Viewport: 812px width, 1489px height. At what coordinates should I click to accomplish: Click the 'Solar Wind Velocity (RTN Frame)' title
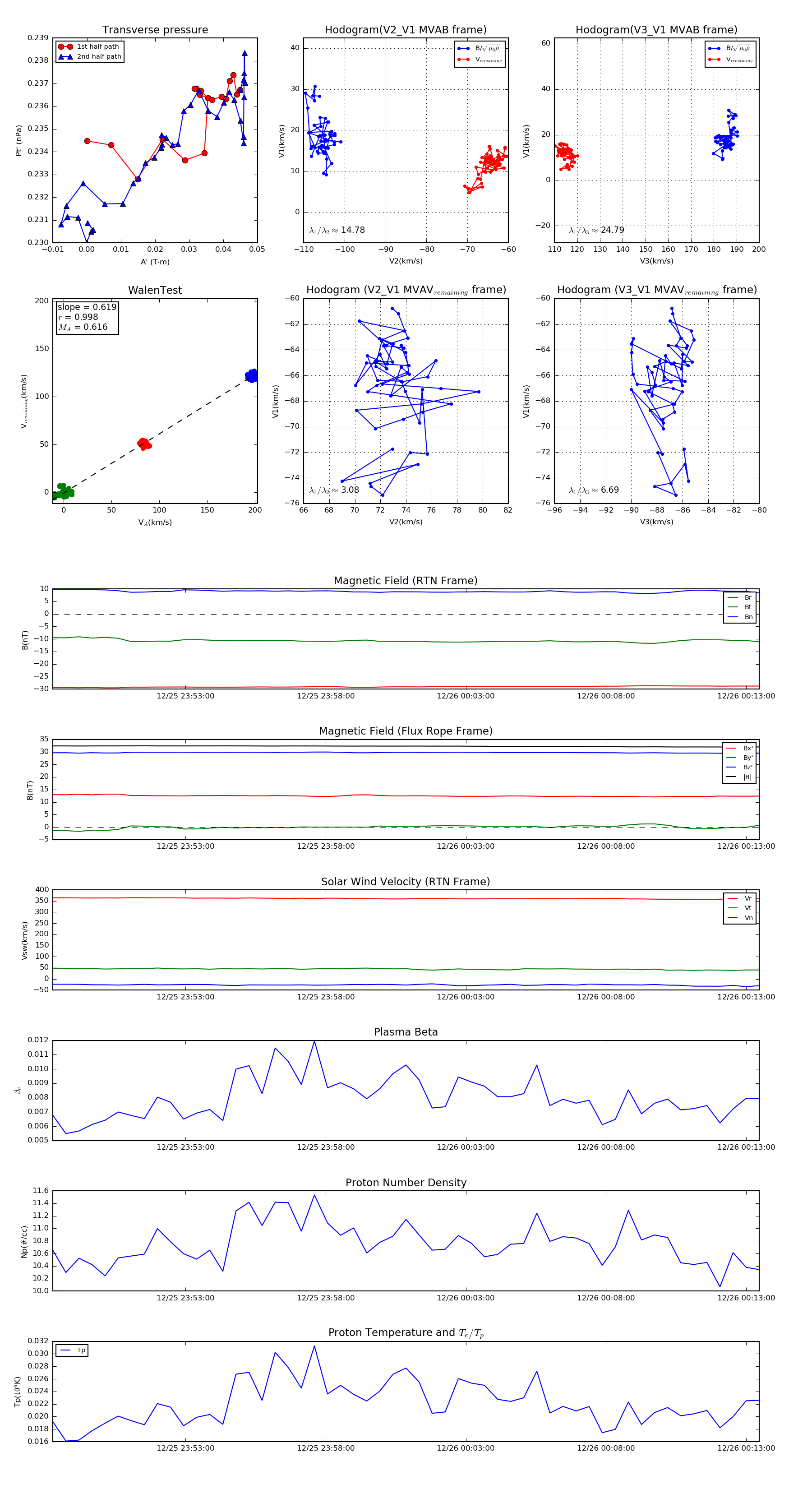[x=406, y=882]
